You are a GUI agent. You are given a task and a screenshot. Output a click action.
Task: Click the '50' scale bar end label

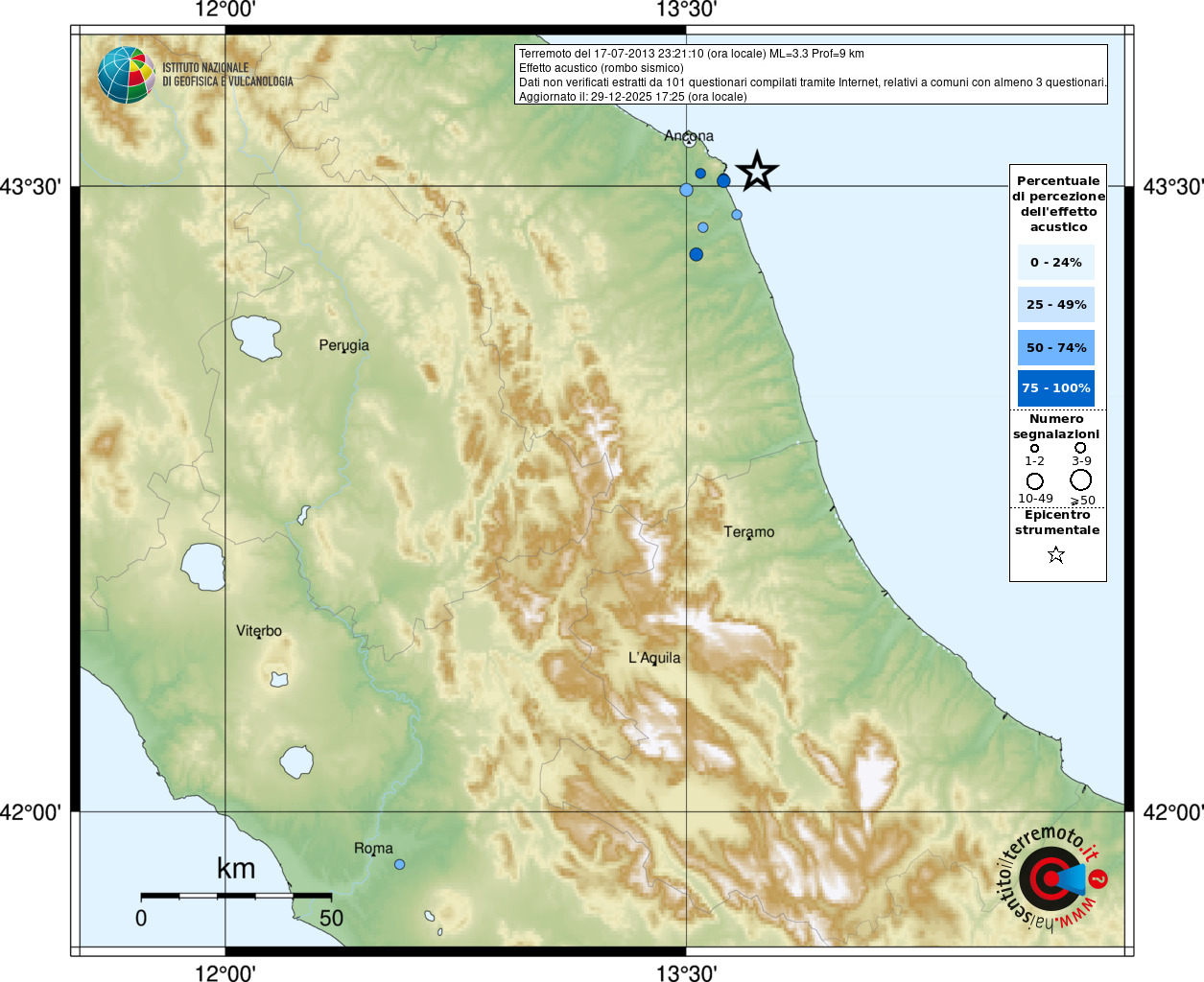tap(331, 918)
